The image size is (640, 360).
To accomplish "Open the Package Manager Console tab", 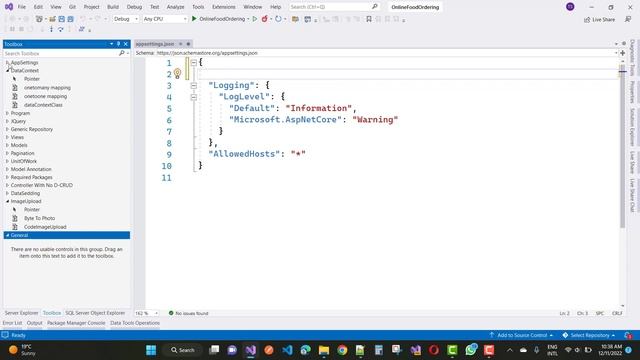I will tap(76, 323).
